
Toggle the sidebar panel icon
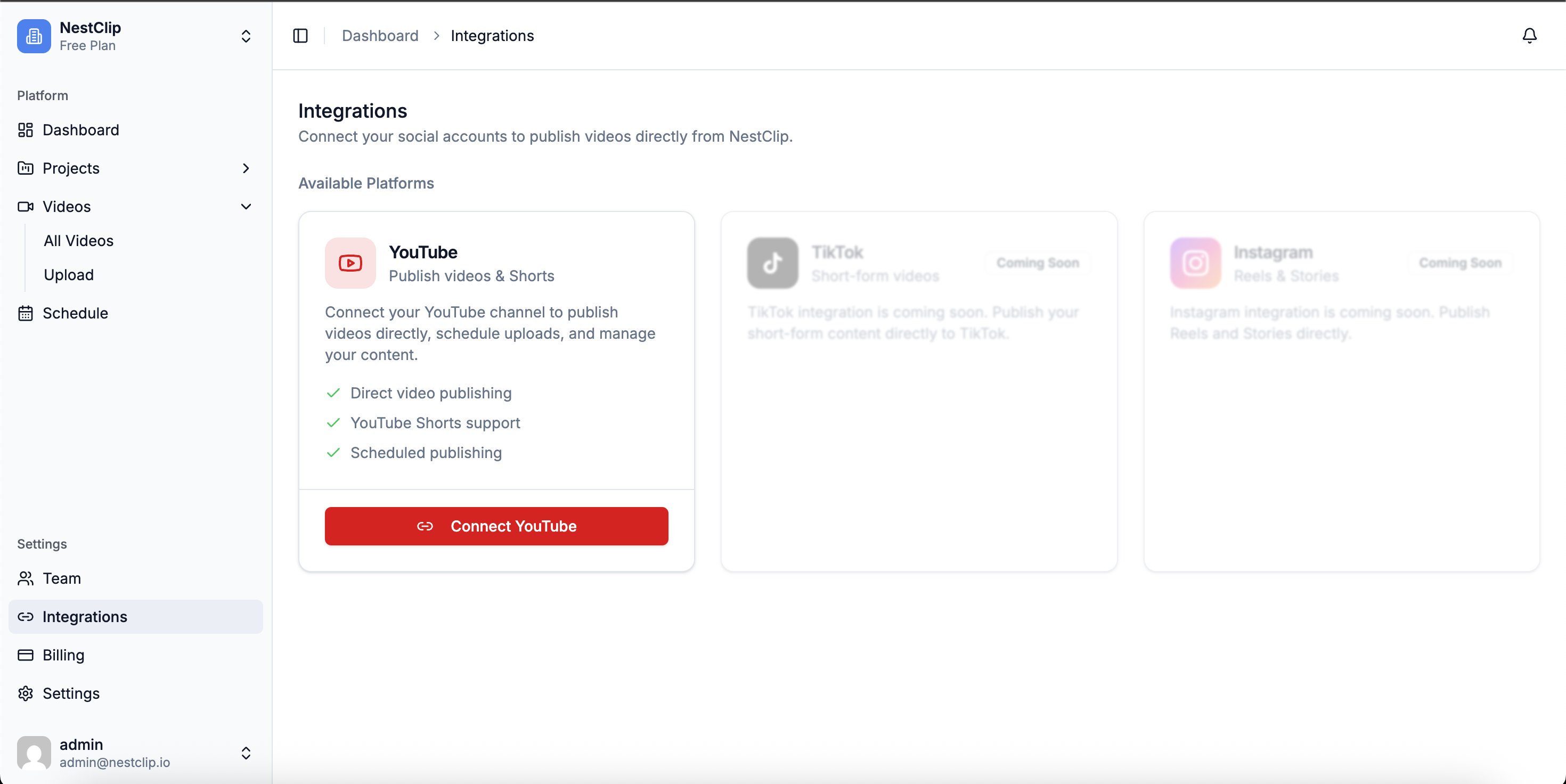[x=300, y=36]
